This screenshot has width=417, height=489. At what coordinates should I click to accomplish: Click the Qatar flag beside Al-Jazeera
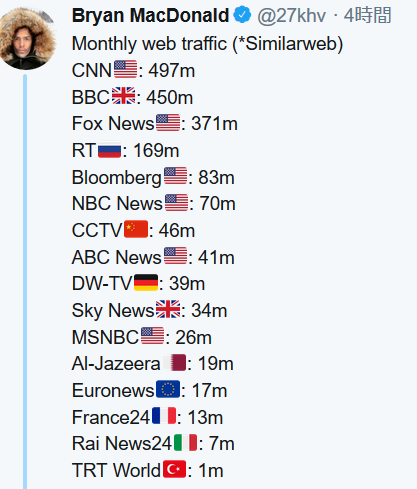(174, 362)
